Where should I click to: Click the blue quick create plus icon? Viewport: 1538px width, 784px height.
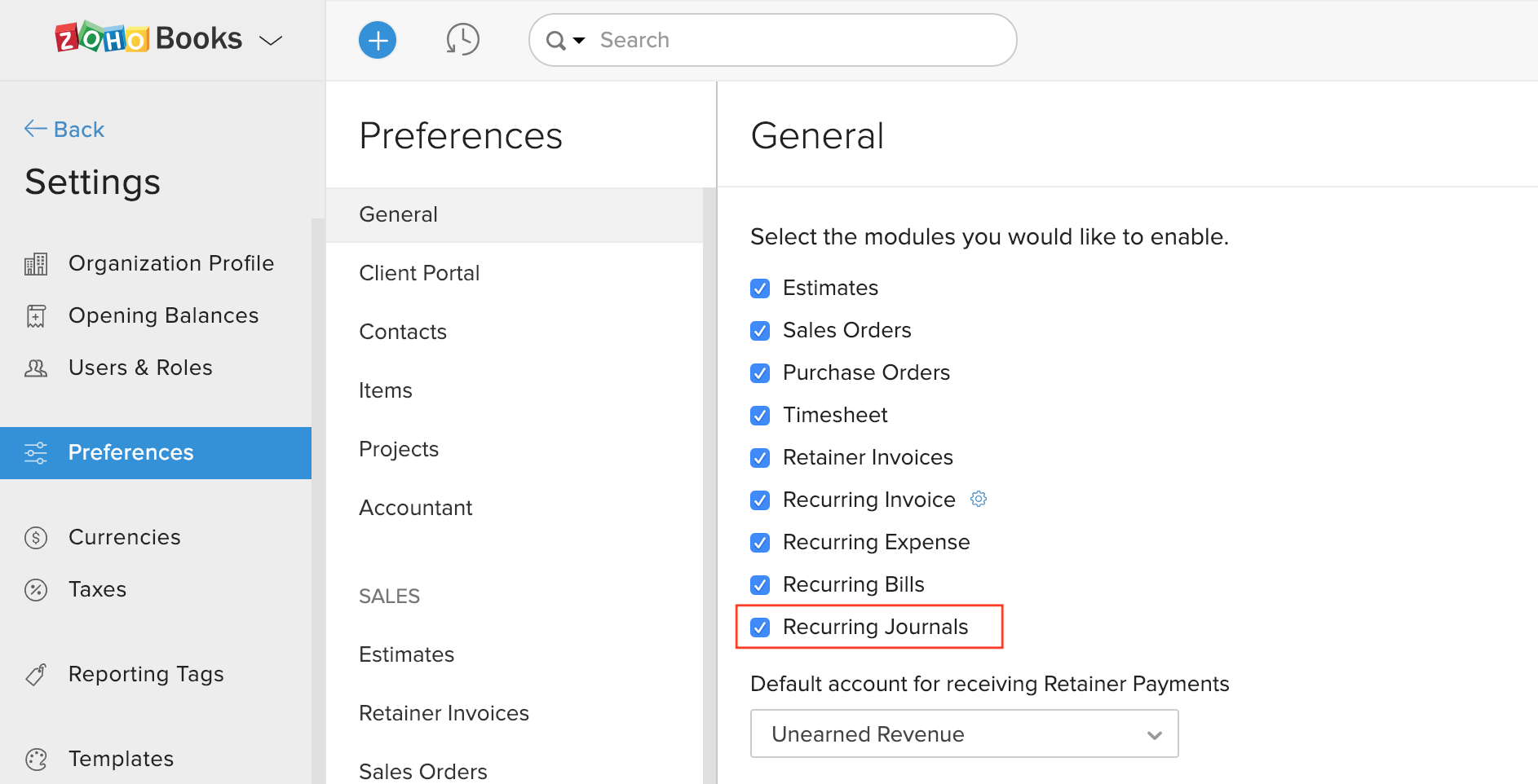click(x=378, y=40)
